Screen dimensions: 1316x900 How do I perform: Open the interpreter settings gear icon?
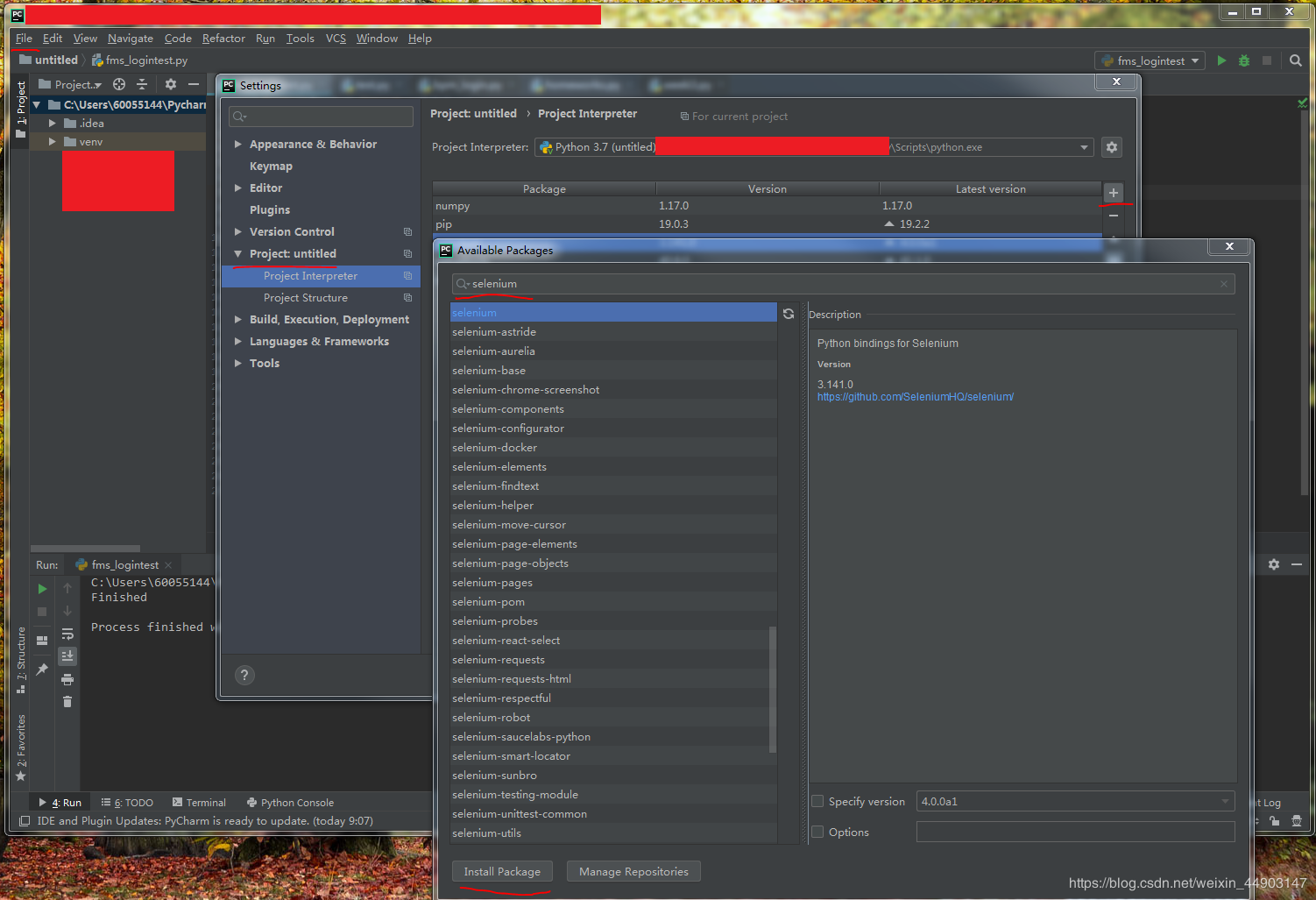[1112, 147]
